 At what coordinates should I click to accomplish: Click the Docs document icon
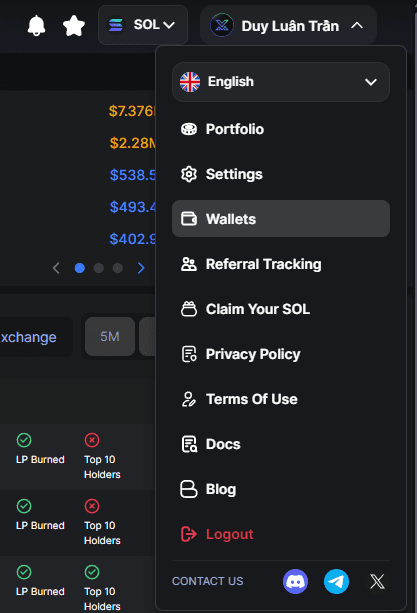click(189, 444)
